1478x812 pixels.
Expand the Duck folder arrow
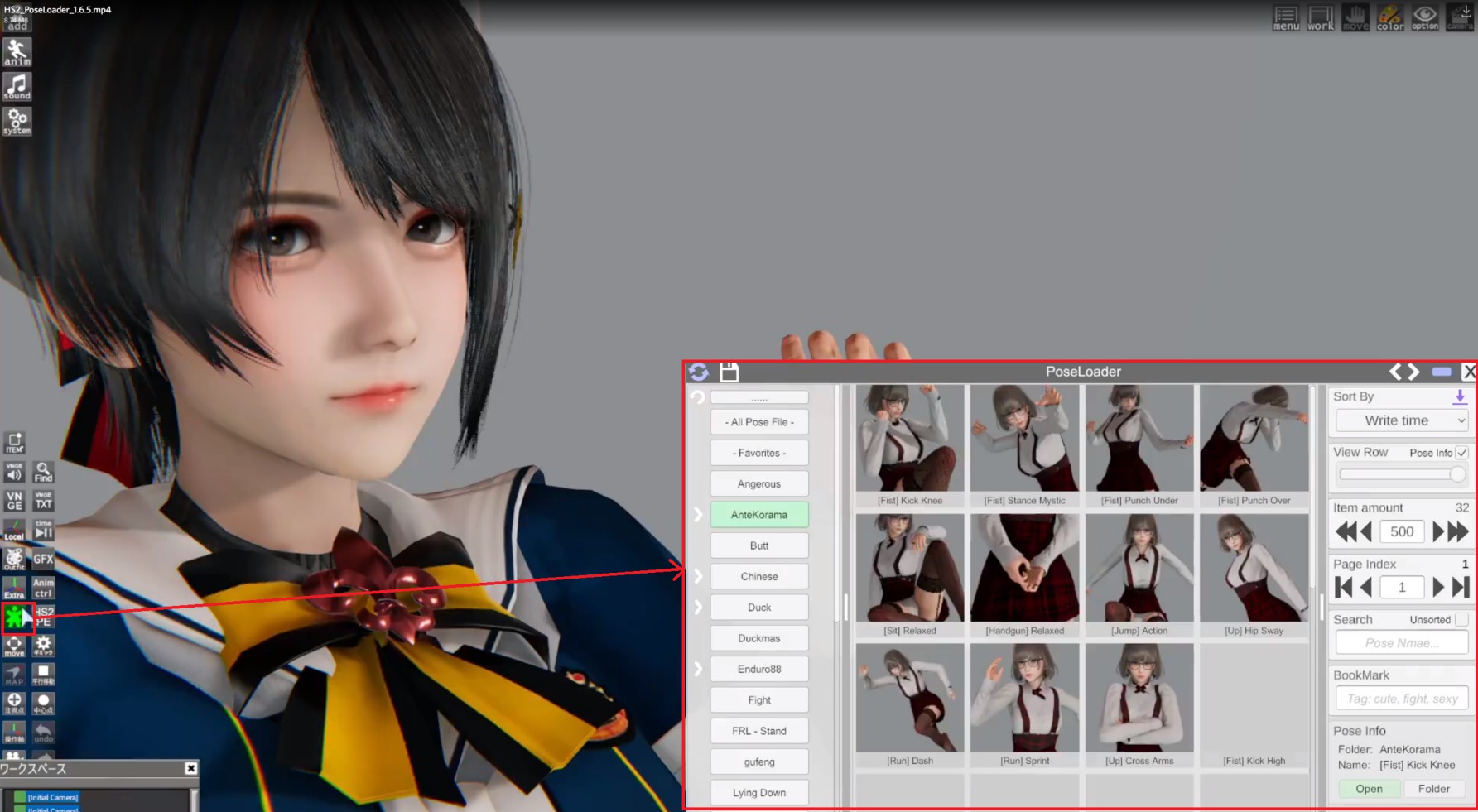[698, 608]
